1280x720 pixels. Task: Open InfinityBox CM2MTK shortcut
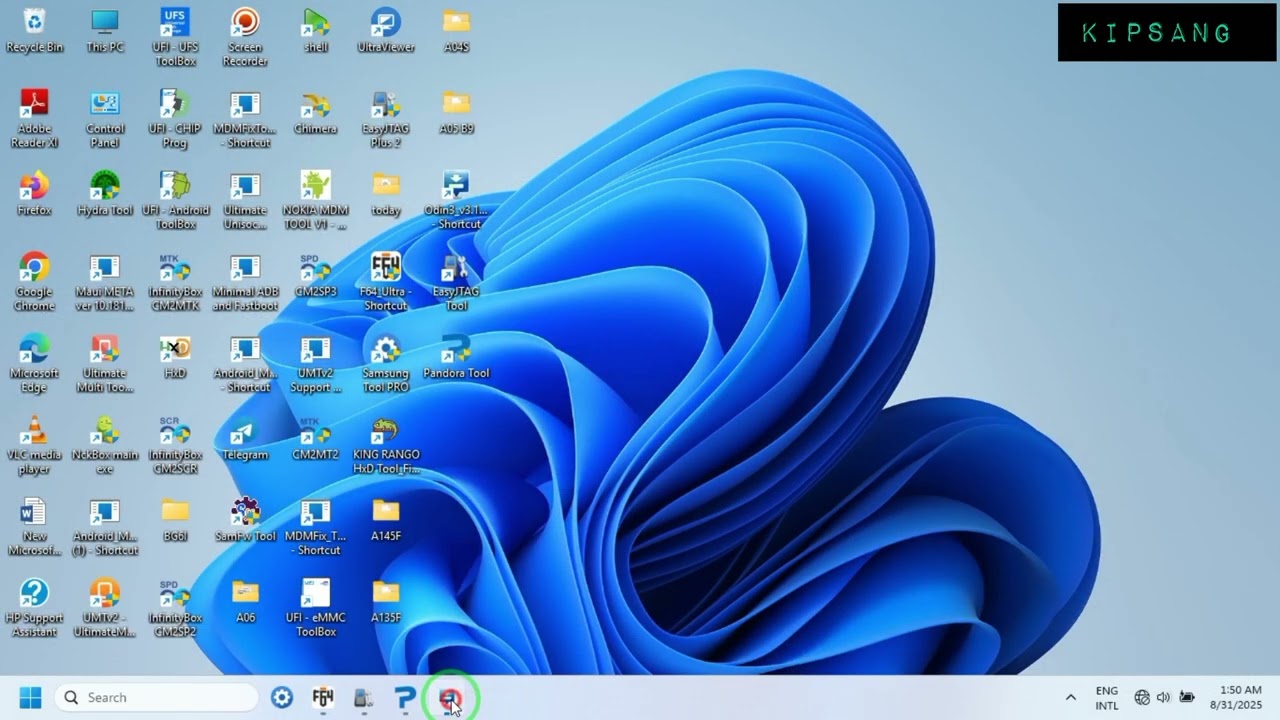(x=175, y=281)
